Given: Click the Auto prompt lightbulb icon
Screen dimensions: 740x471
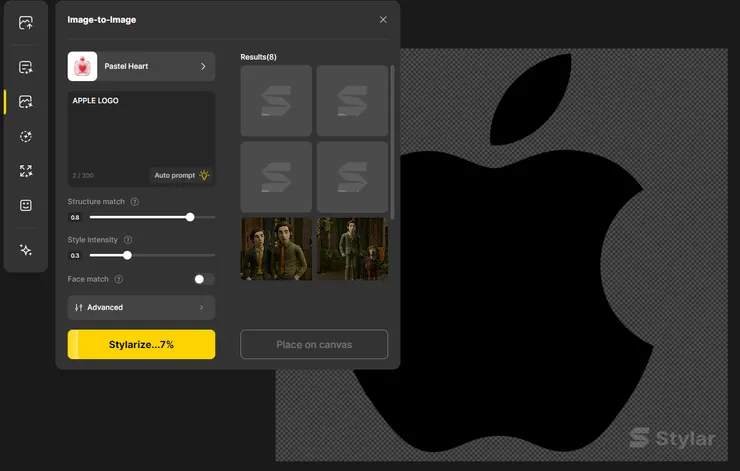Looking at the screenshot, I should pos(204,175).
